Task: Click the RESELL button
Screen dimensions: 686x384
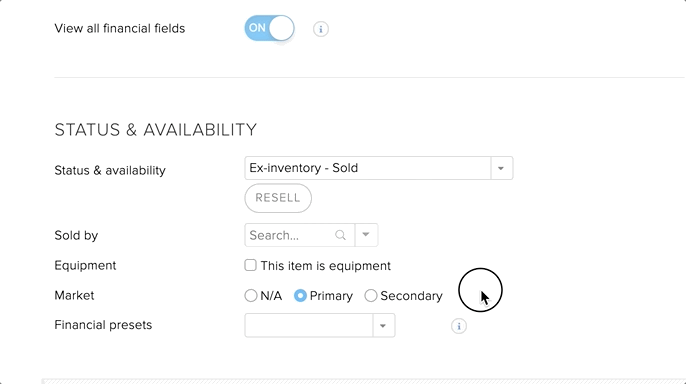Action: tap(278, 198)
